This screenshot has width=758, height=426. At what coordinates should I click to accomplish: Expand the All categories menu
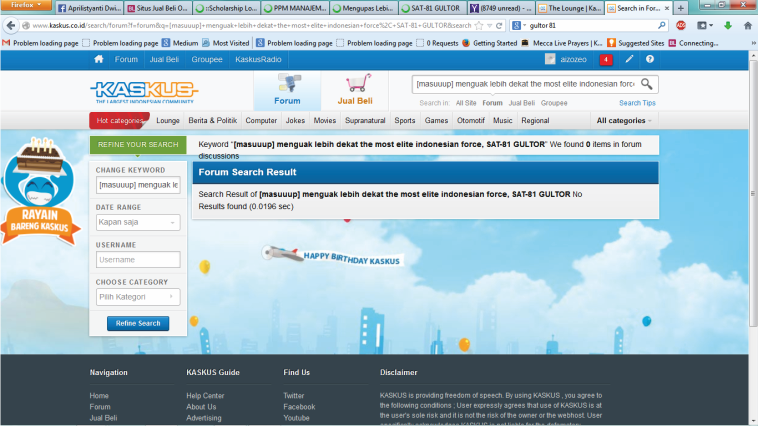pos(624,120)
